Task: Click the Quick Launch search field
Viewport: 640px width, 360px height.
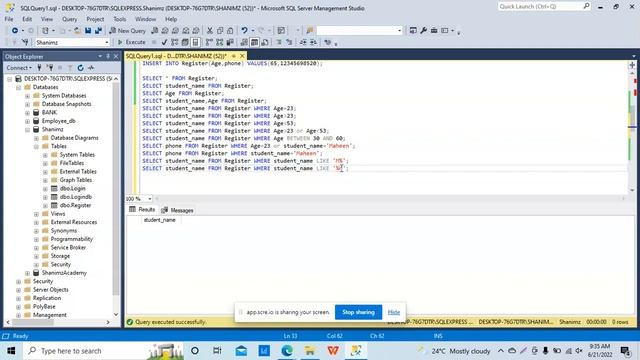Action: pos(544,7)
